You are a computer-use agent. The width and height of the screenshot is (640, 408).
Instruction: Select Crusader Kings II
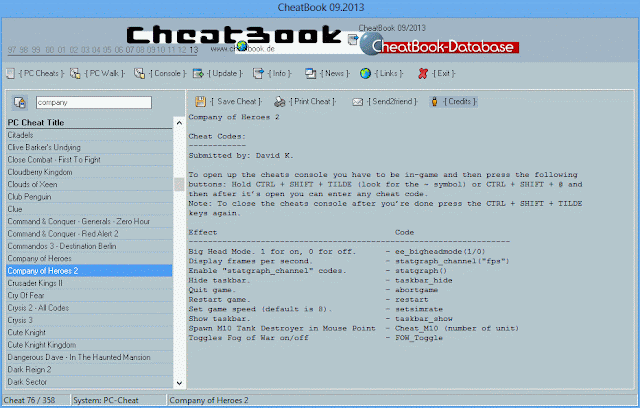tap(89, 283)
